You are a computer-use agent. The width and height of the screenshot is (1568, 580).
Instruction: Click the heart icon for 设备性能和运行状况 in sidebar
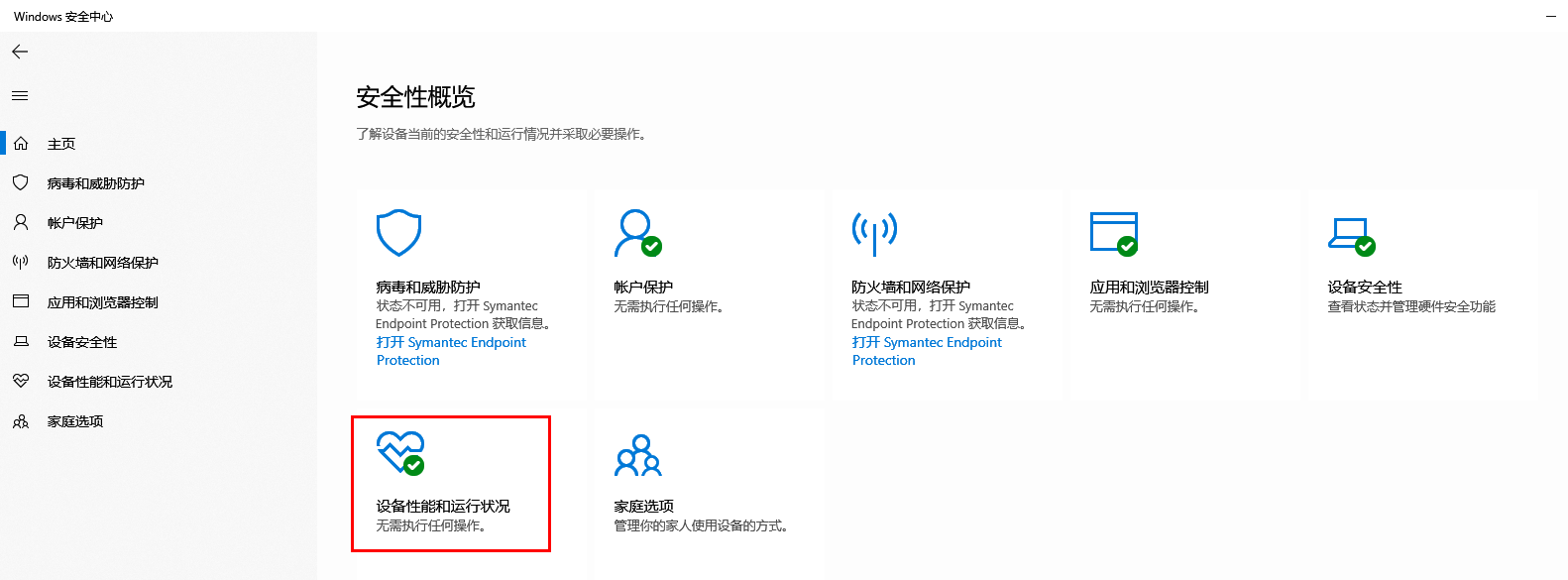coord(21,382)
